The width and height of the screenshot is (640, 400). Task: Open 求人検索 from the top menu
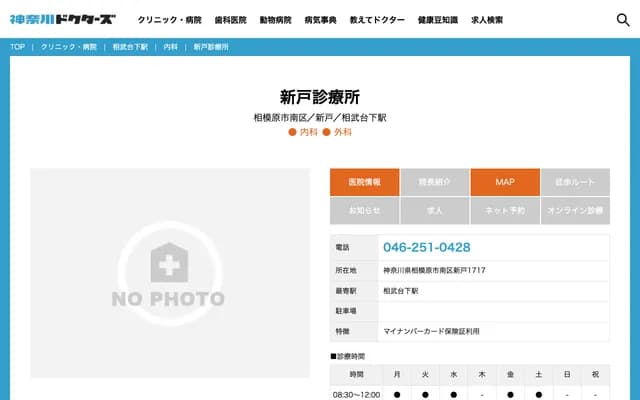(487, 20)
